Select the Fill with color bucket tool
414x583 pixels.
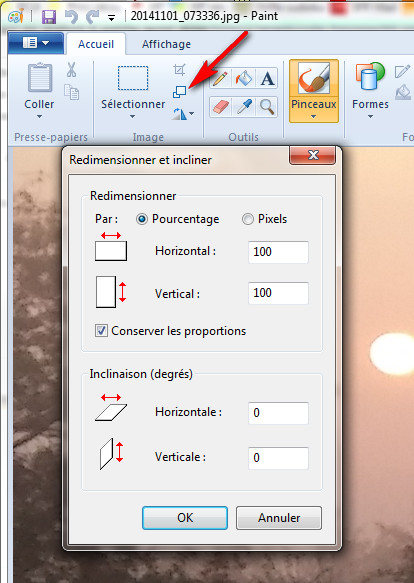pos(244,78)
